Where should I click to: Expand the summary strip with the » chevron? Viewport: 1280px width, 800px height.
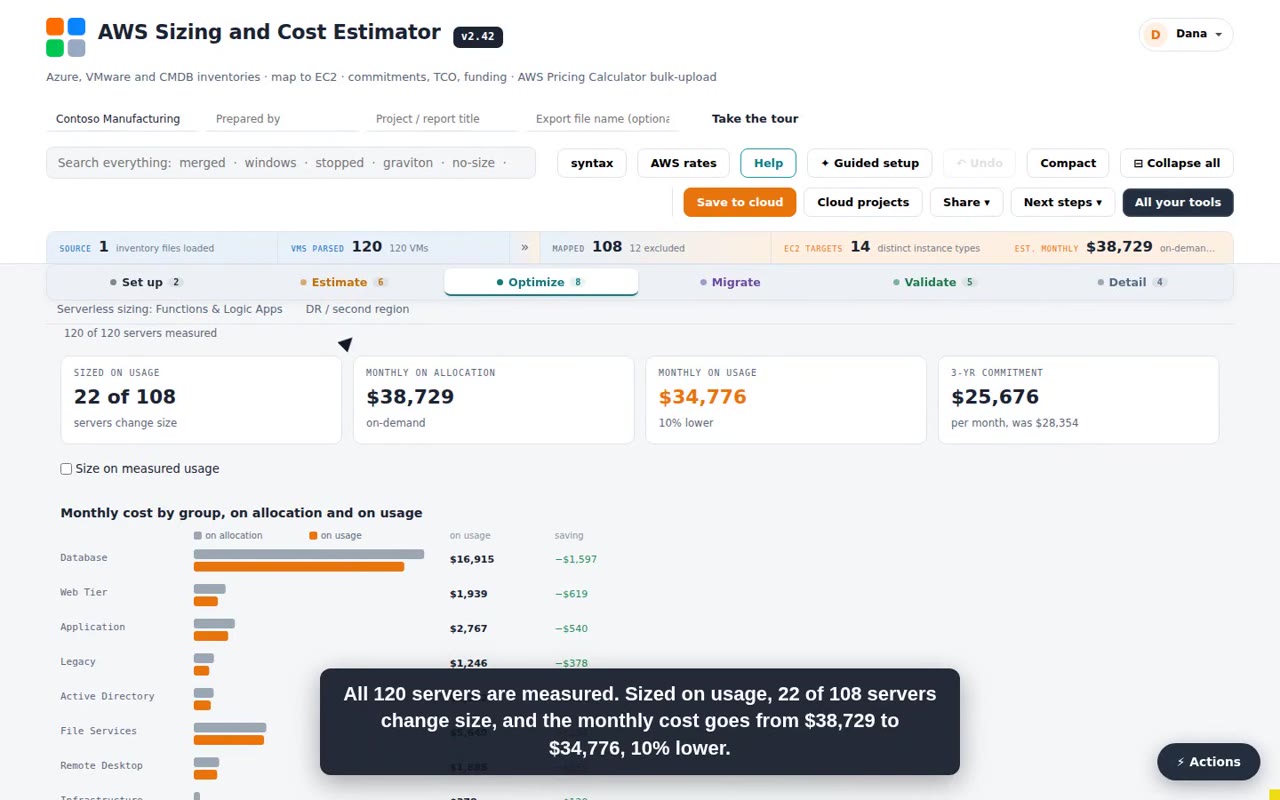click(x=525, y=248)
